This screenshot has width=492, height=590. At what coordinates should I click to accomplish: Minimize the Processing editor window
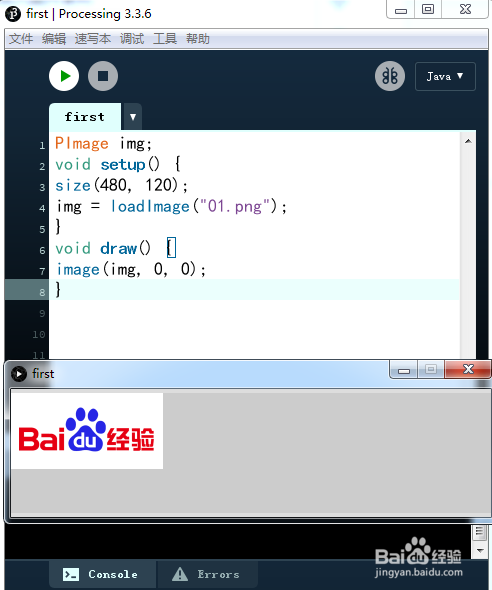tap(401, 9)
